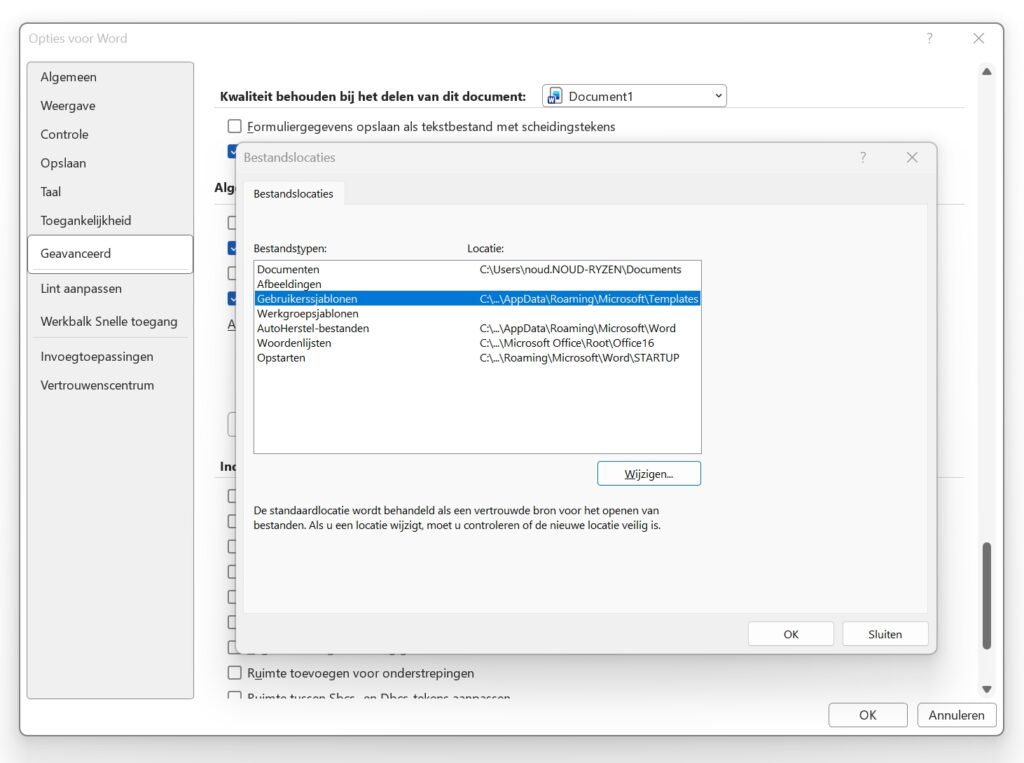1024x763 pixels.
Task: Select the Opstarten row
Action: pyautogui.click(x=477, y=357)
